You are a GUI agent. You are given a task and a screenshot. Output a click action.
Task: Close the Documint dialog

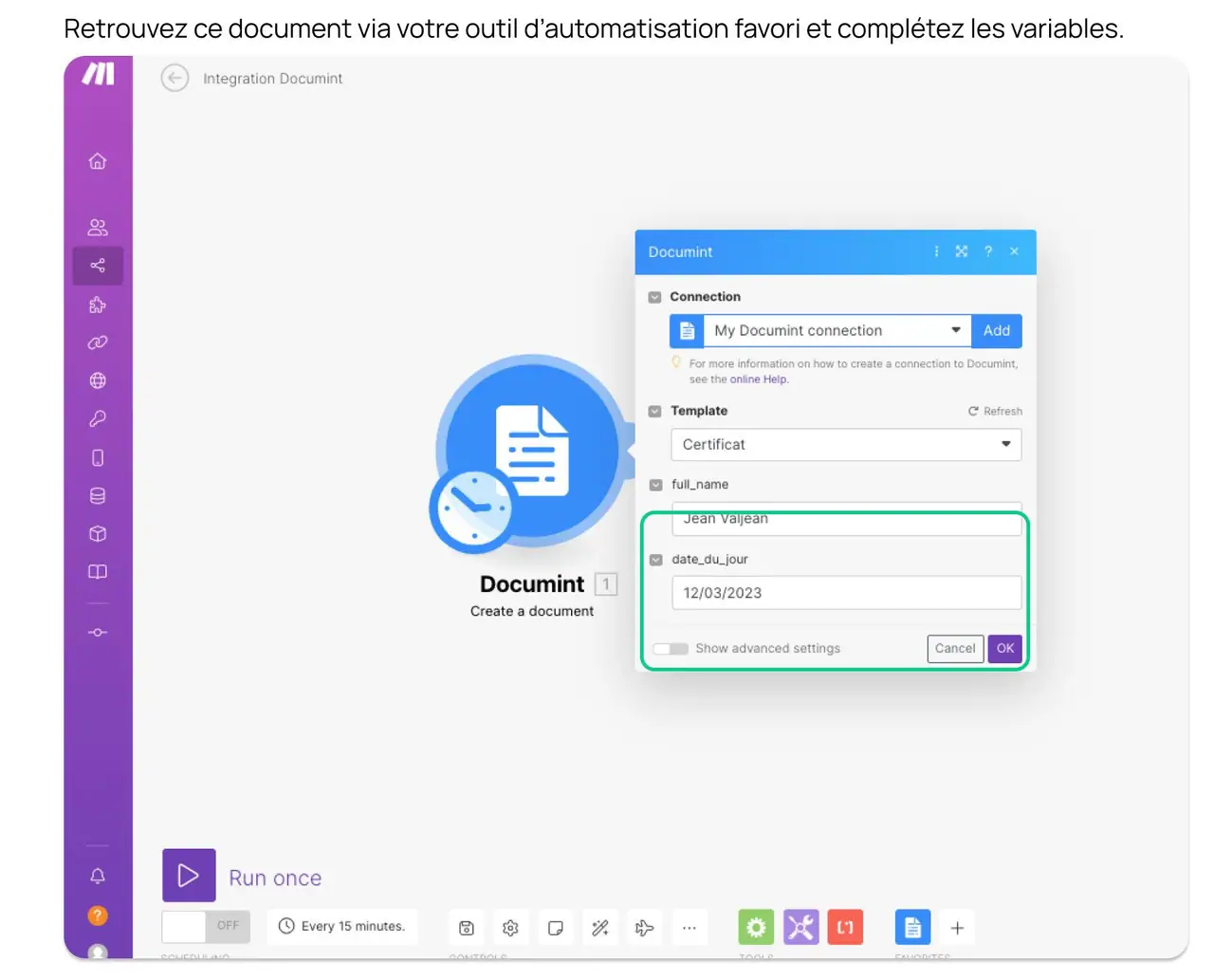[1015, 251]
